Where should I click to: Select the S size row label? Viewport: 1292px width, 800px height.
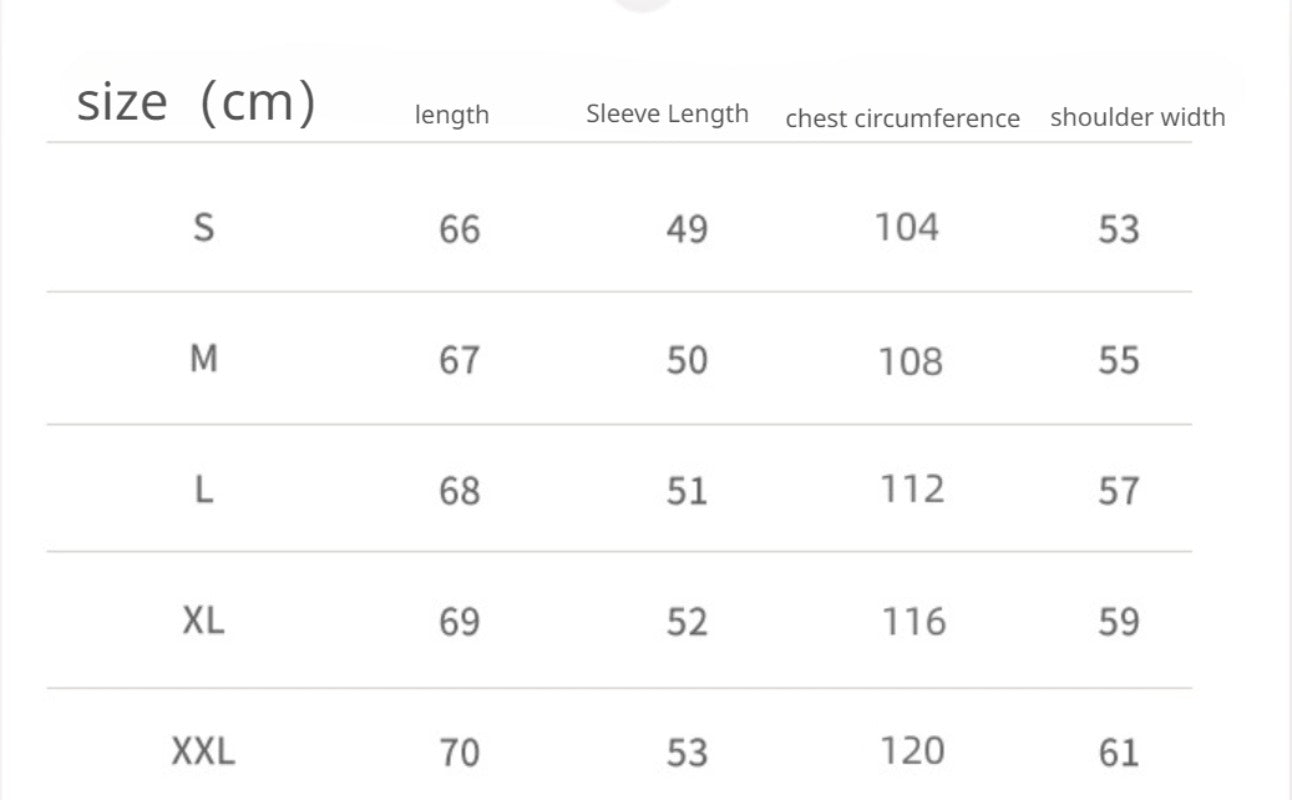tap(203, 228)
